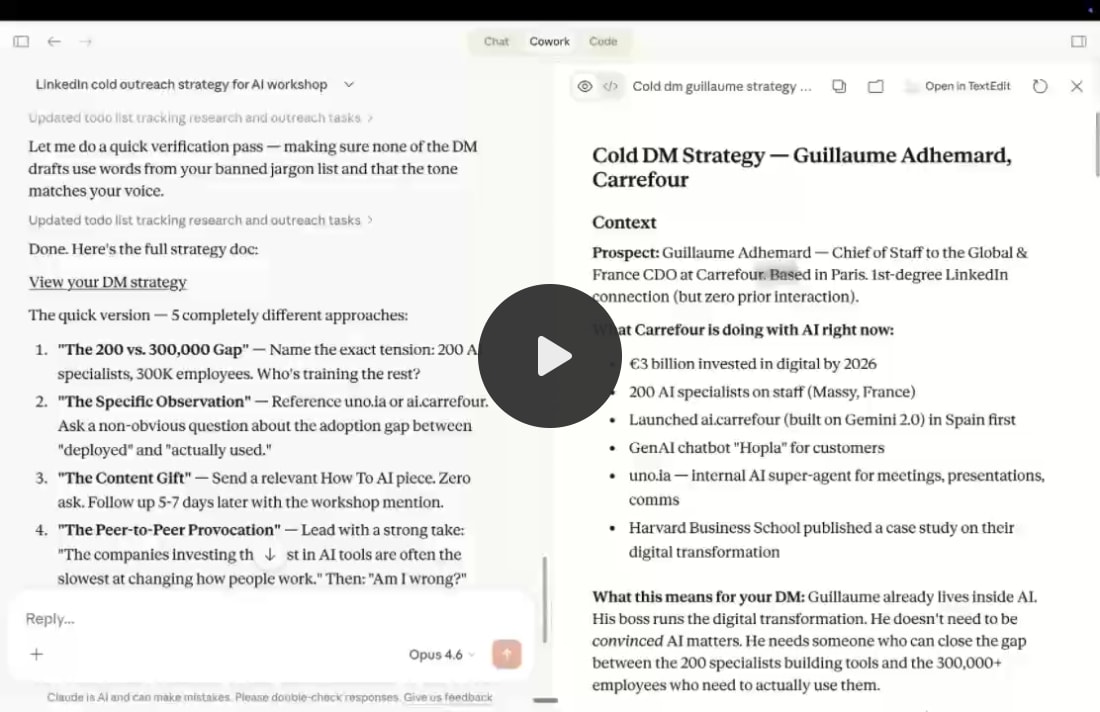Play the video with center button

[549, 356]
